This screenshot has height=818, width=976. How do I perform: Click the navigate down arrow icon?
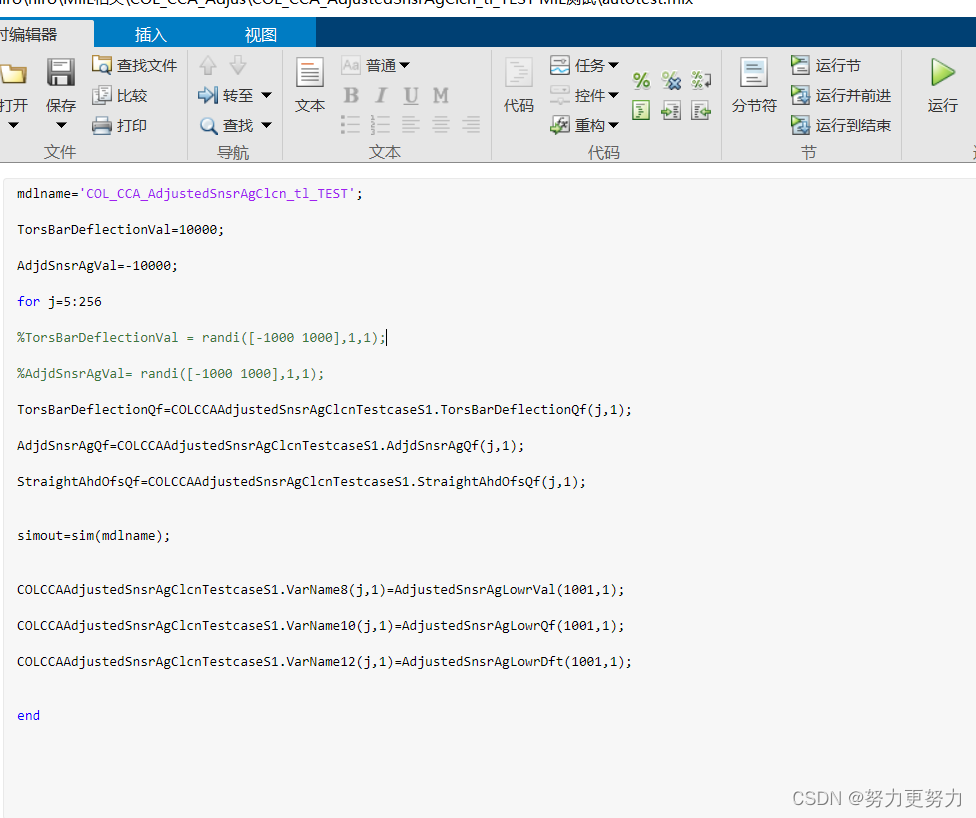[238, 65]
